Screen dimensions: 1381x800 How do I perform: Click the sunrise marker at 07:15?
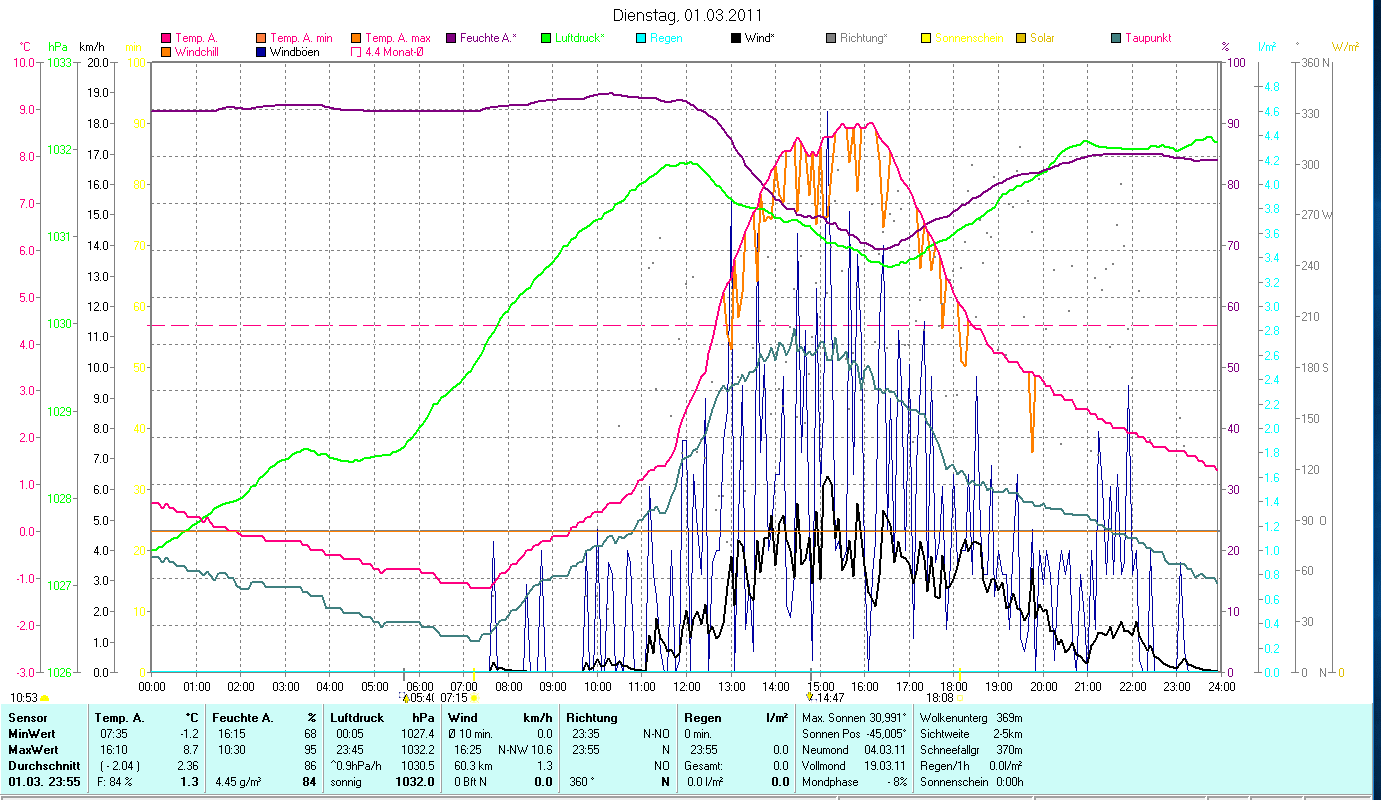474,697
